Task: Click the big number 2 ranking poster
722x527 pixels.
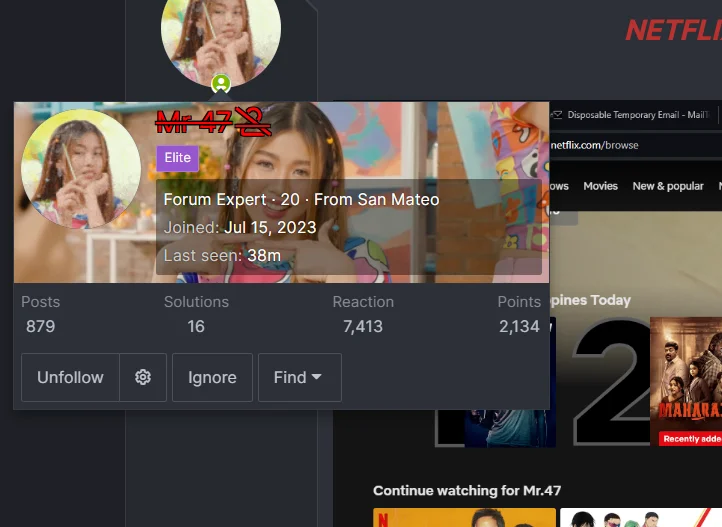Action: (x=612, y=381)
